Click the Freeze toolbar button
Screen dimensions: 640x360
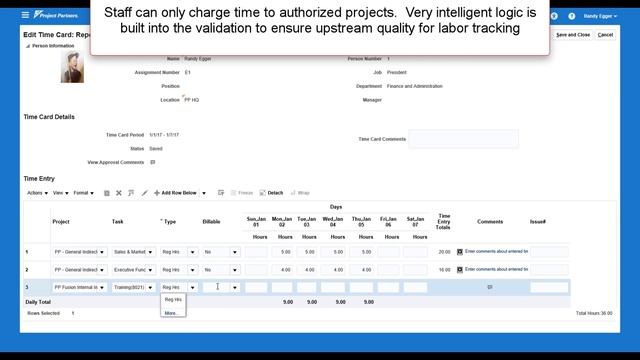[x=242, y=193]
